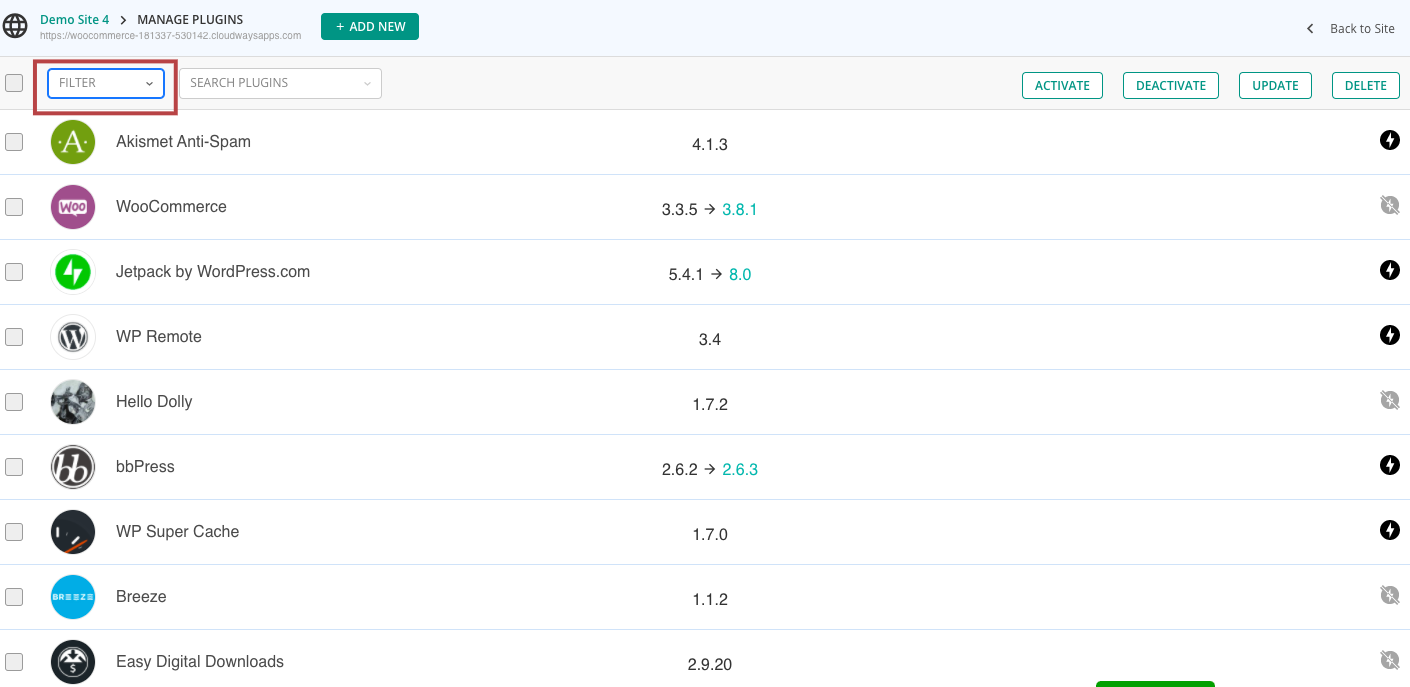This screenshot has width=1410, height=687.
Task: Click the active bolt icon for Jetpack
Action: pos(1390,270)
